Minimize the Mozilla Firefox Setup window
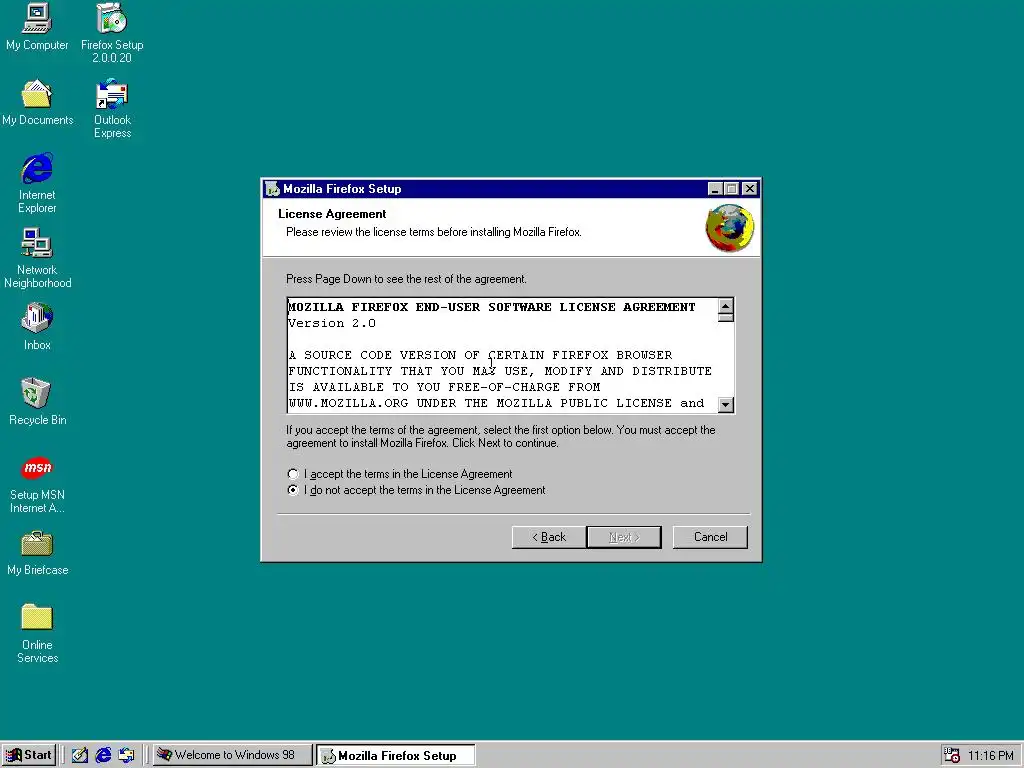Viewport: 1024px width, 768px height. point(715,189)
